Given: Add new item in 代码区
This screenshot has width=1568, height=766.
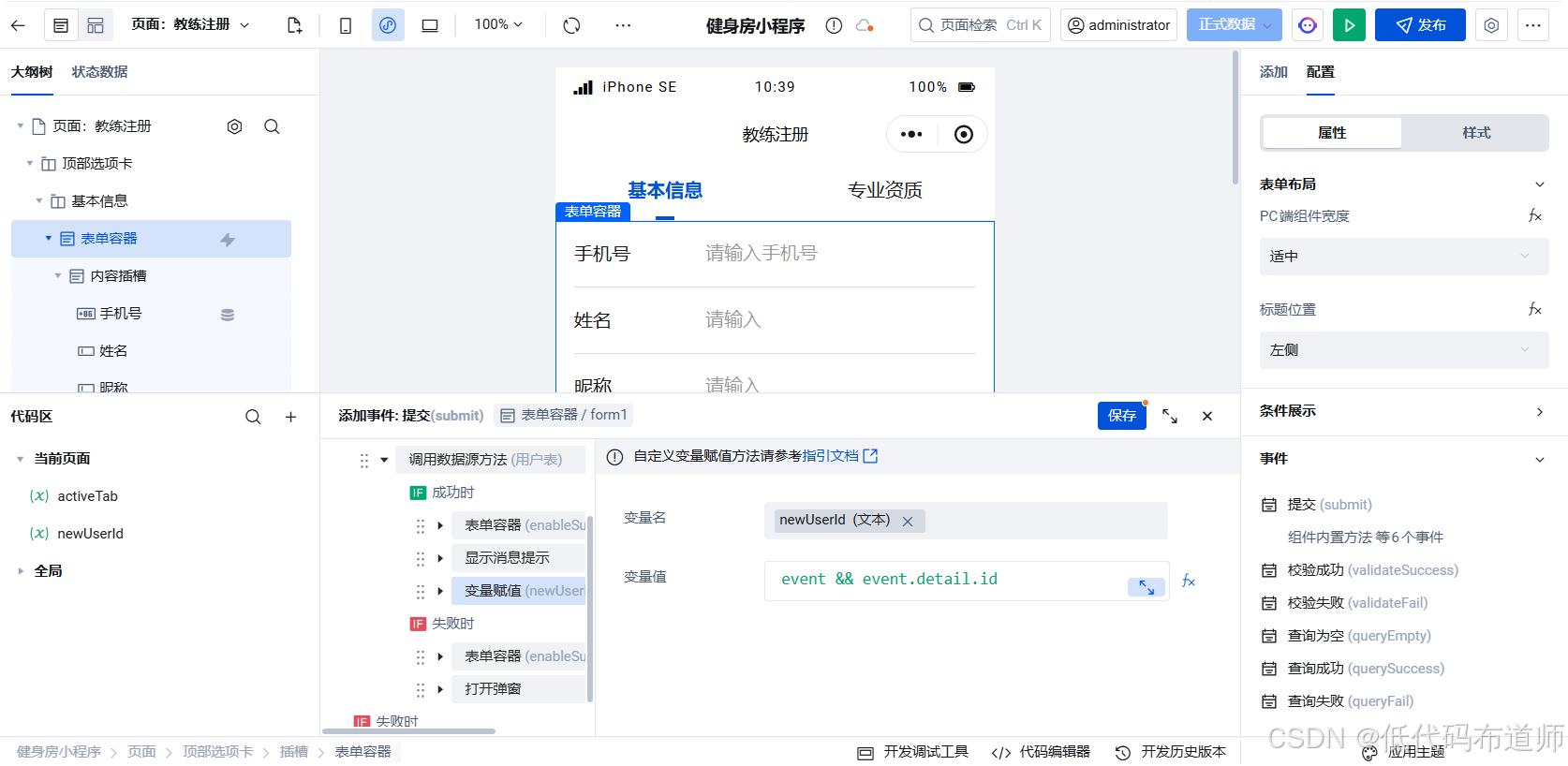Looking at the screenshot, I should pos(290,417).
